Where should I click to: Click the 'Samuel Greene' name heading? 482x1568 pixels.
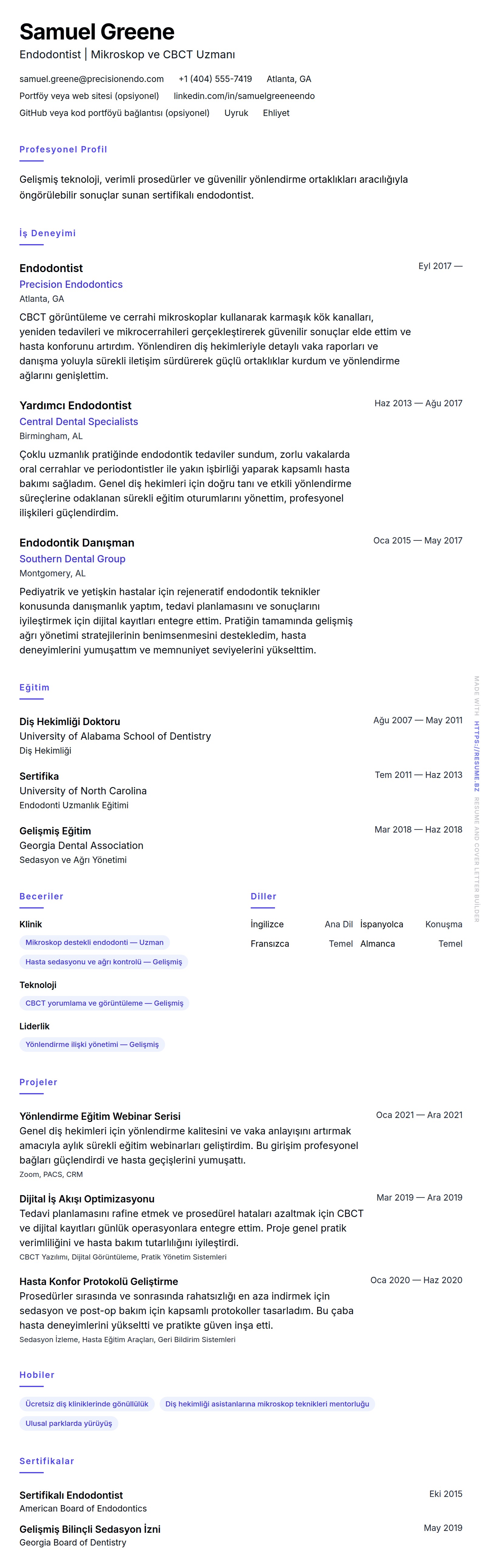click(97, 32)
